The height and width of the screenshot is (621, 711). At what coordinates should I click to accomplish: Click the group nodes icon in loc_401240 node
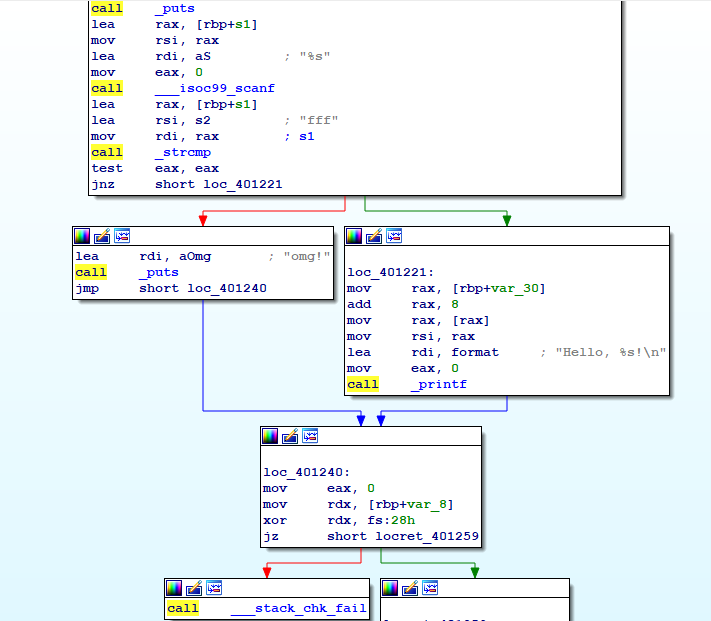tap(310, 436)
